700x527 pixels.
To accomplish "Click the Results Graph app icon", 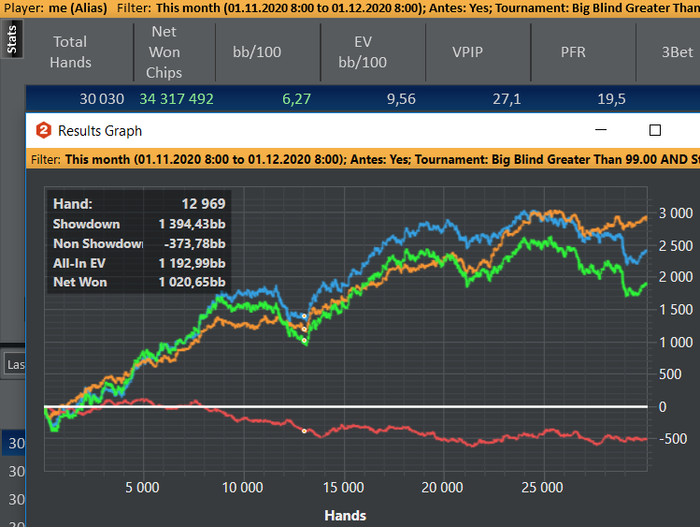I will [43, 130].
